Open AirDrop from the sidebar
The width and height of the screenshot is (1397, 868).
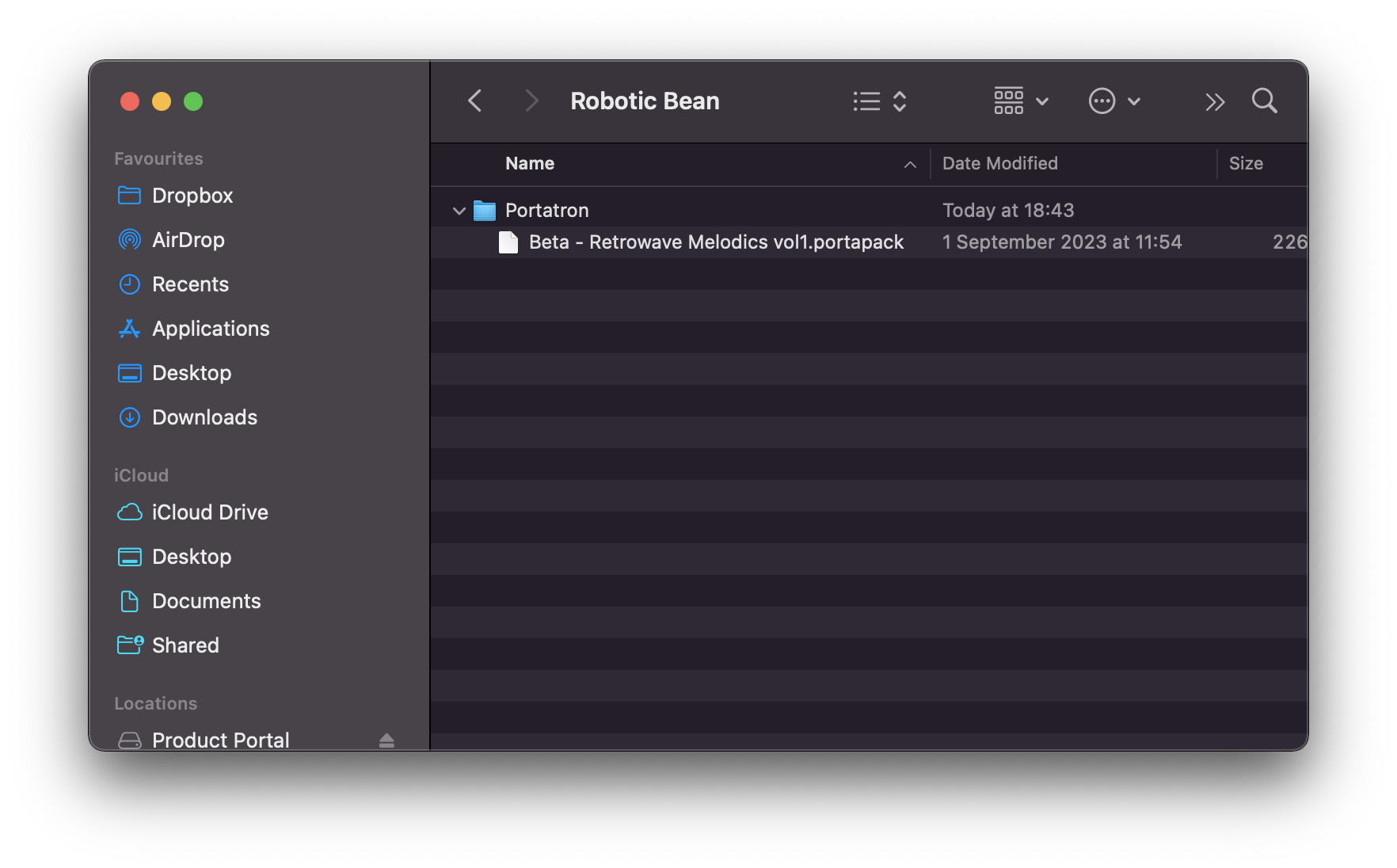188,240
